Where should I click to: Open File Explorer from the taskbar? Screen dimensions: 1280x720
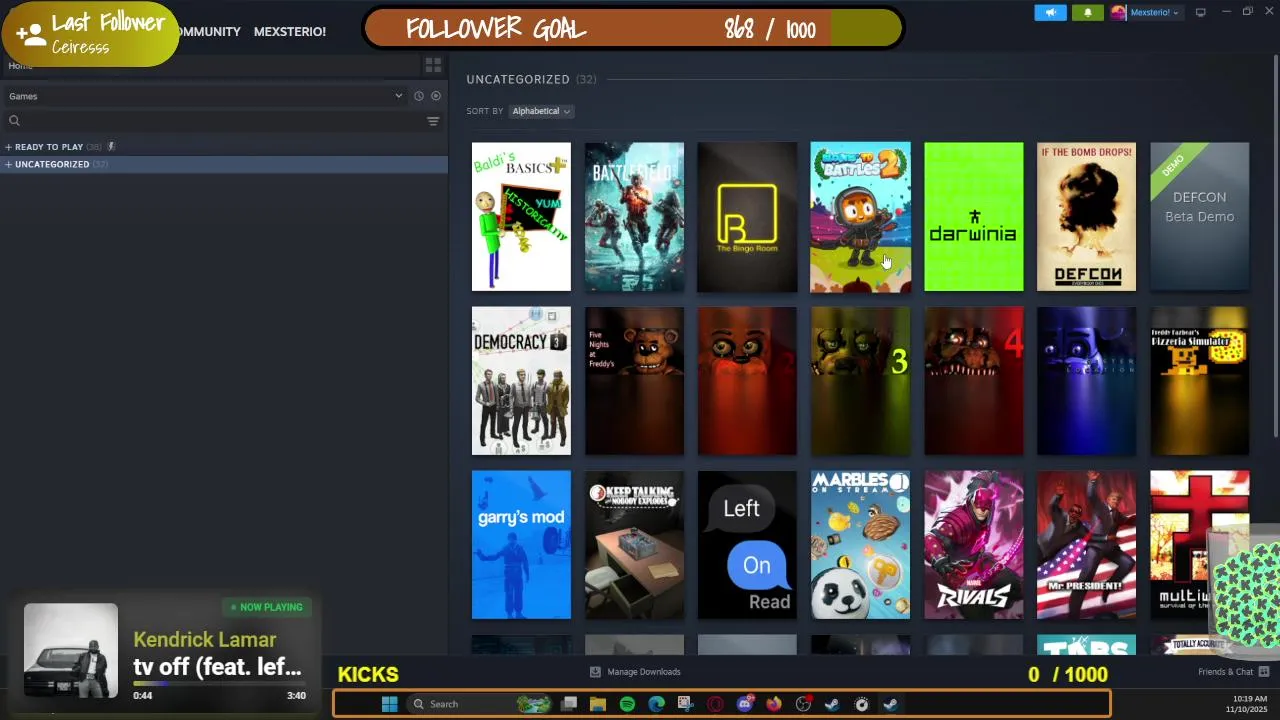[598, 704]
